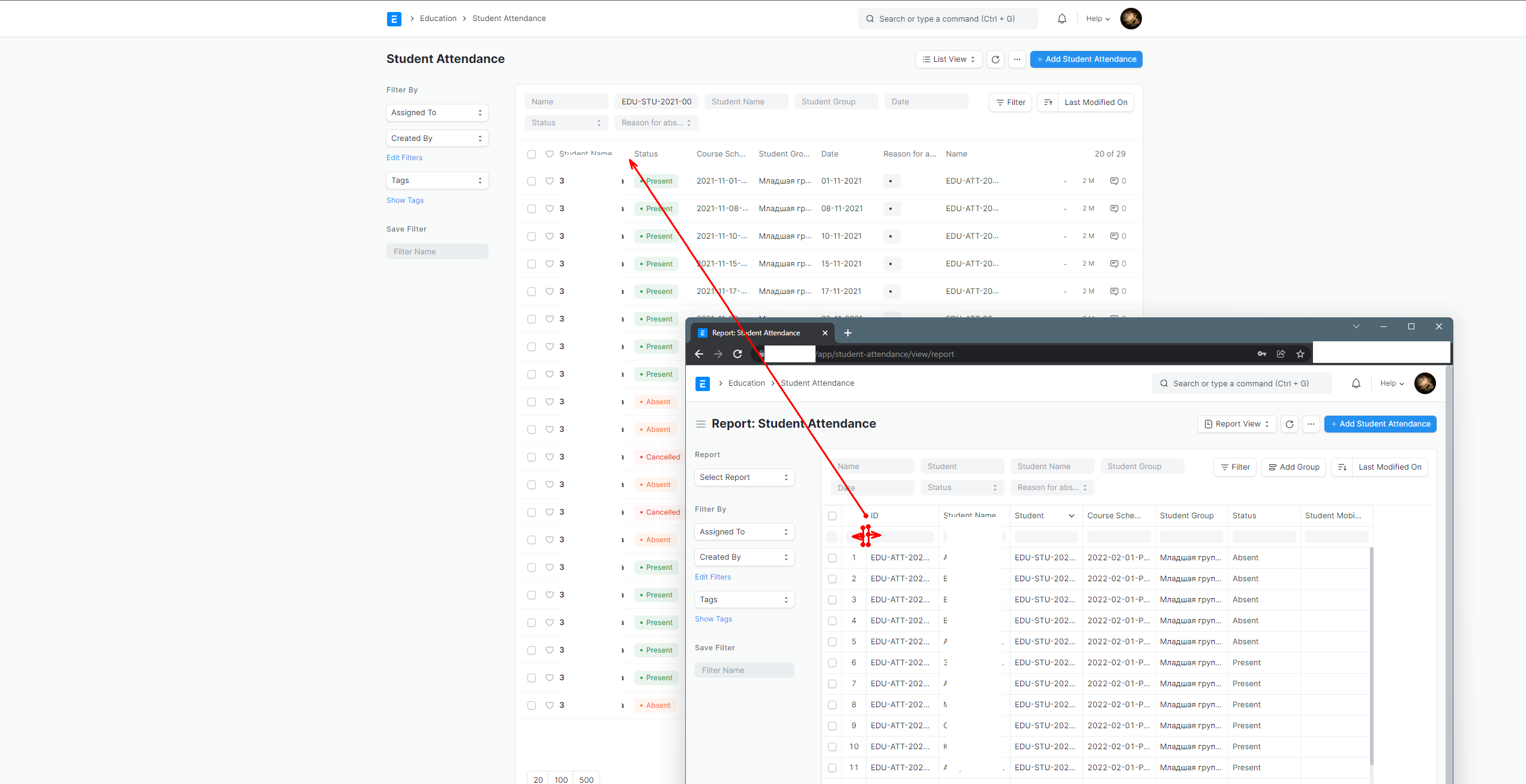
Task: Open the comment icon on the first attendance row
Action: 1115,181
